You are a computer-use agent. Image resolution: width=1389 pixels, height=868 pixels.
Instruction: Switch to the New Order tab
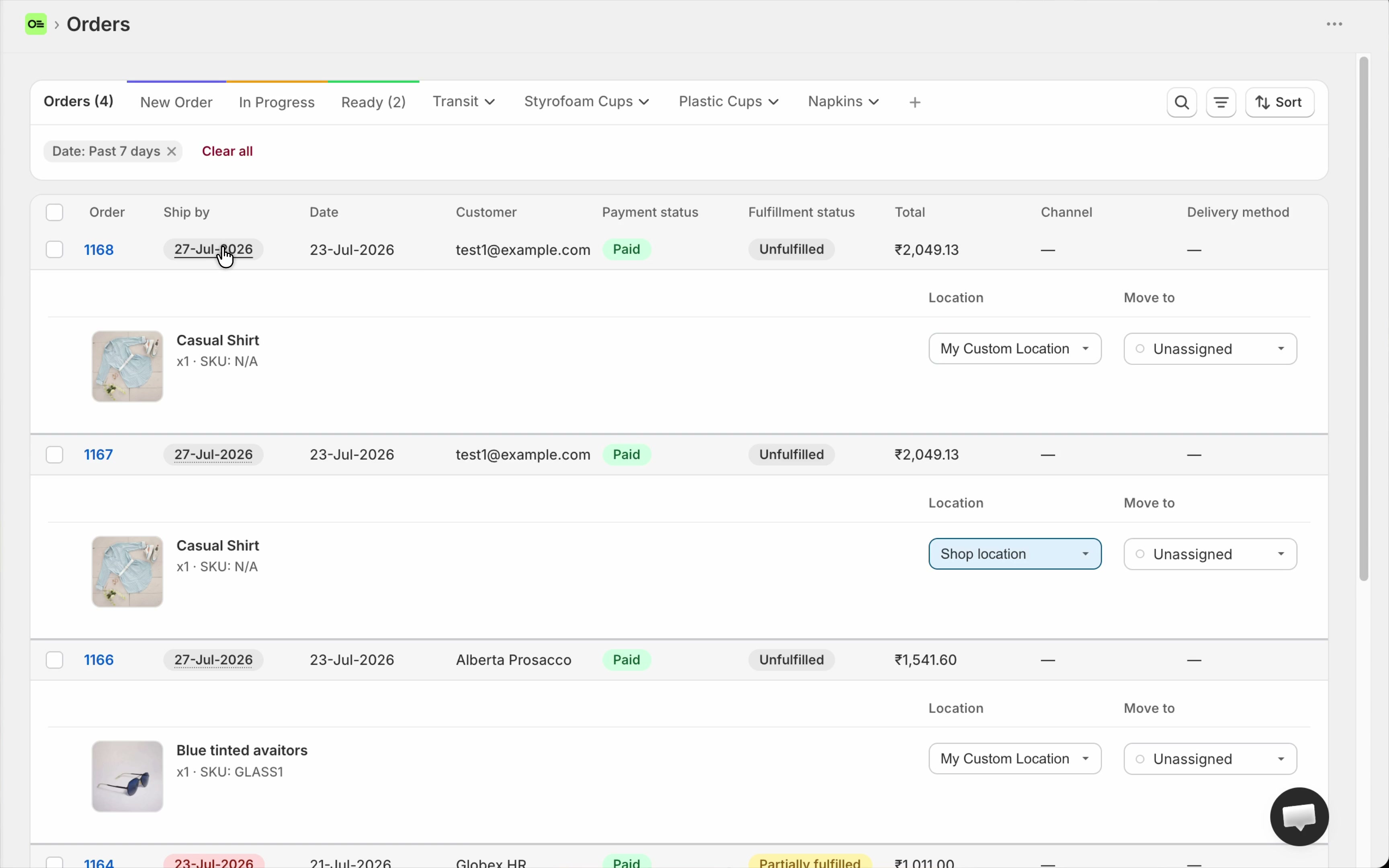tap(176, 102)
